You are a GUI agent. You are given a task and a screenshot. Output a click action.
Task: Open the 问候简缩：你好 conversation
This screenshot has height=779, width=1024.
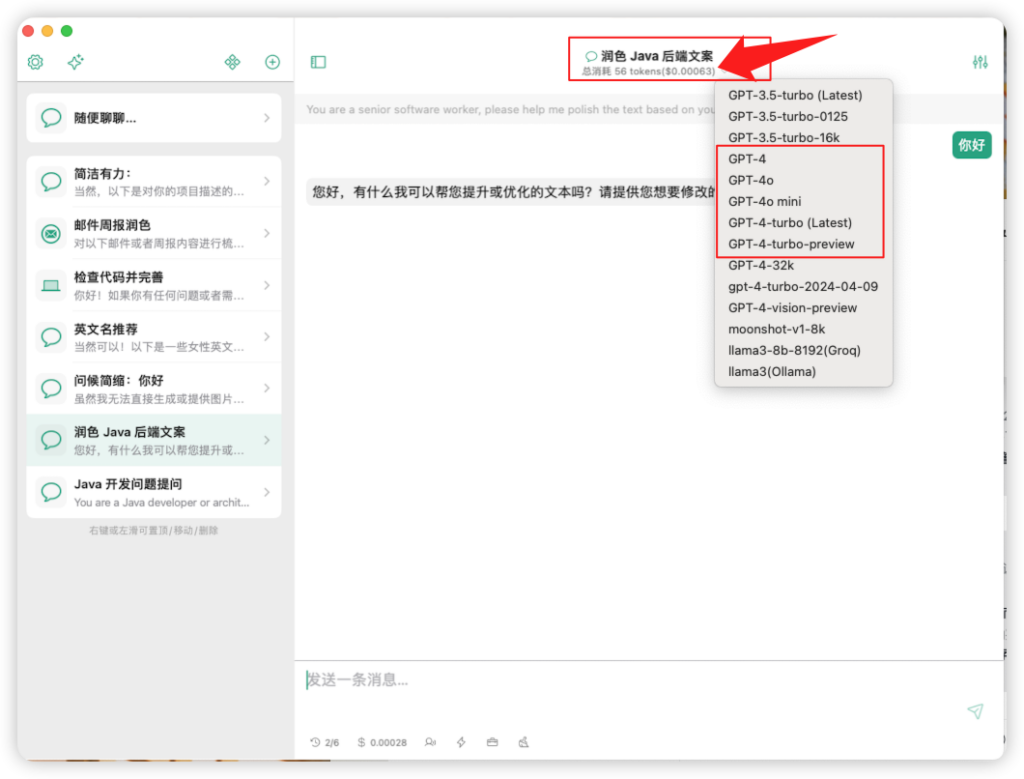click(154, 389)
